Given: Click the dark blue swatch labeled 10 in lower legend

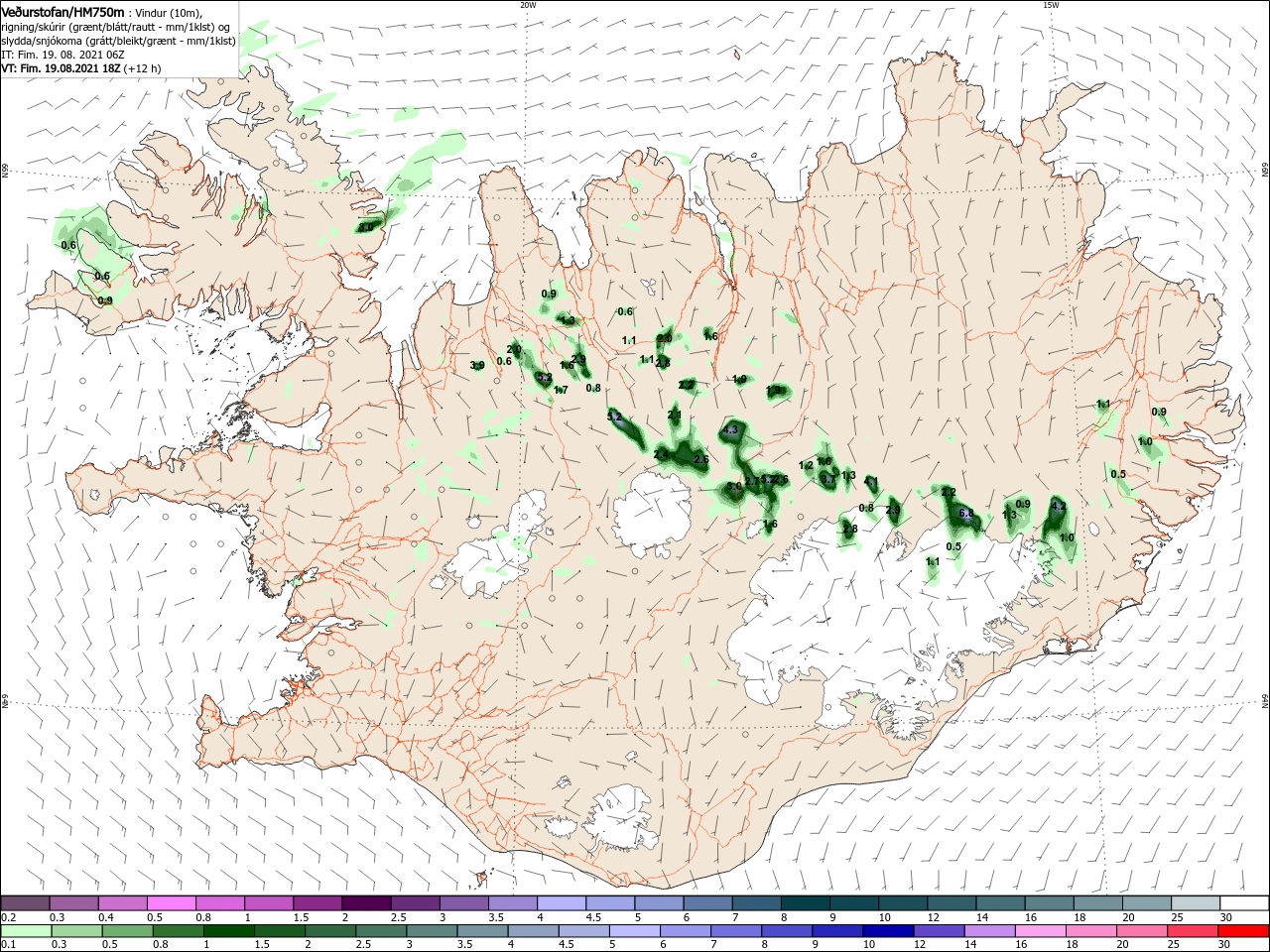Looking at the screenshot, I should pos(888,931).
